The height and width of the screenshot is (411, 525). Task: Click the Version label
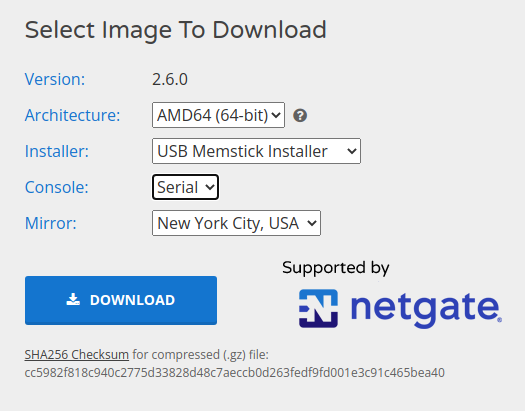pyautogui.click(x=55, y=79)
